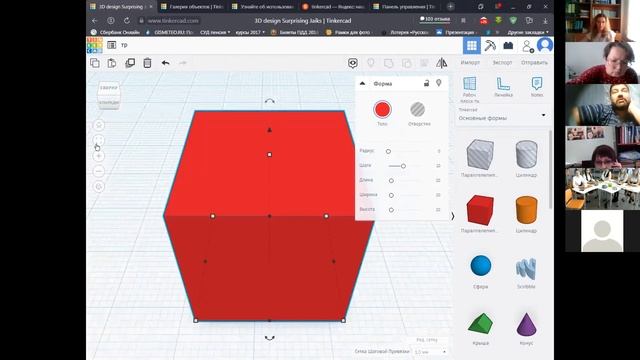Click the Высота slider handle
This screenshot has width=640, height=360.
391,210
